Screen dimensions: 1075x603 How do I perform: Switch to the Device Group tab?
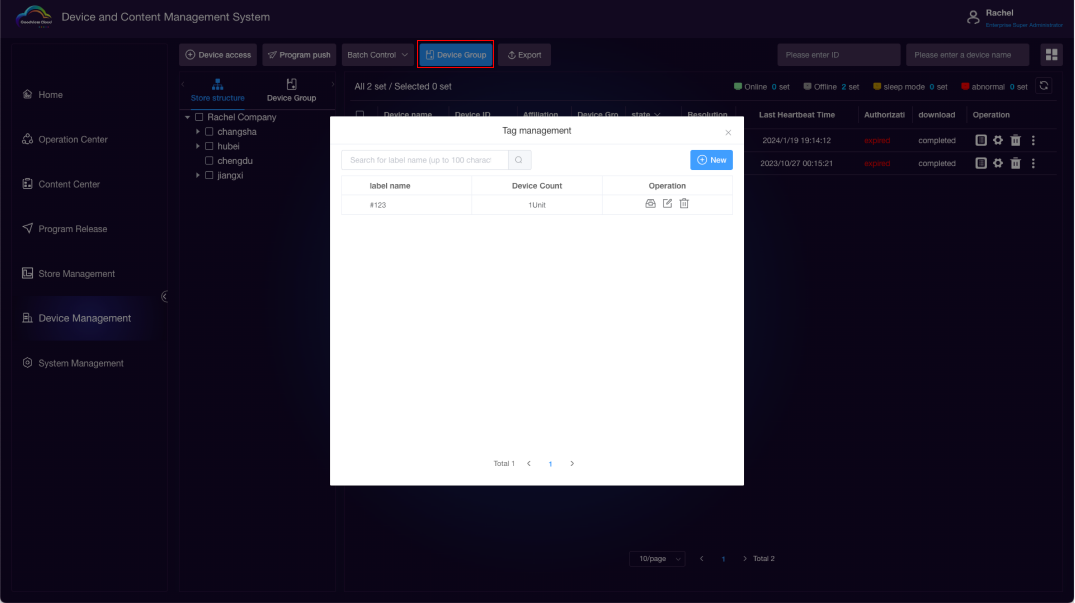point(291,91)
